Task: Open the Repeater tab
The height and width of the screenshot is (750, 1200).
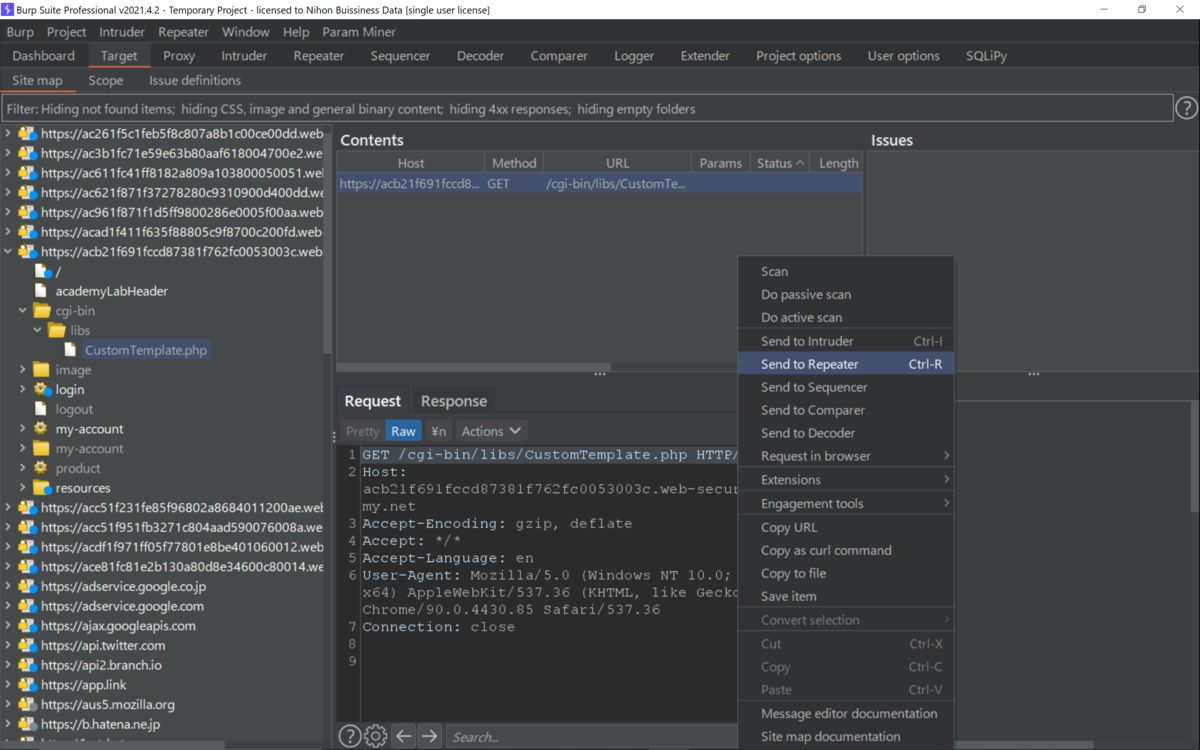Action: [319, 56]
